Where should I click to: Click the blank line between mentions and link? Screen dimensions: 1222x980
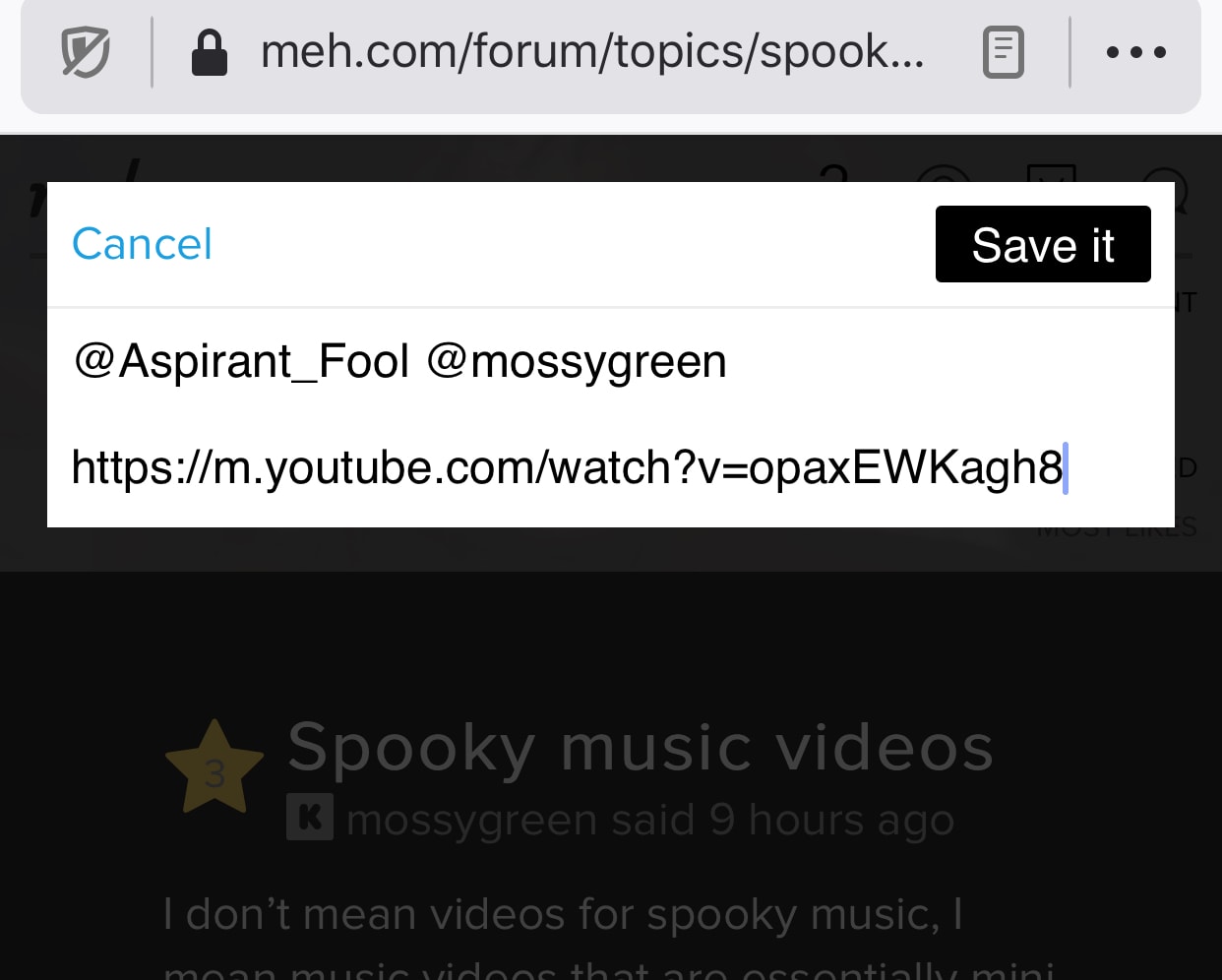pyautogui.click(x=610, y=414)
